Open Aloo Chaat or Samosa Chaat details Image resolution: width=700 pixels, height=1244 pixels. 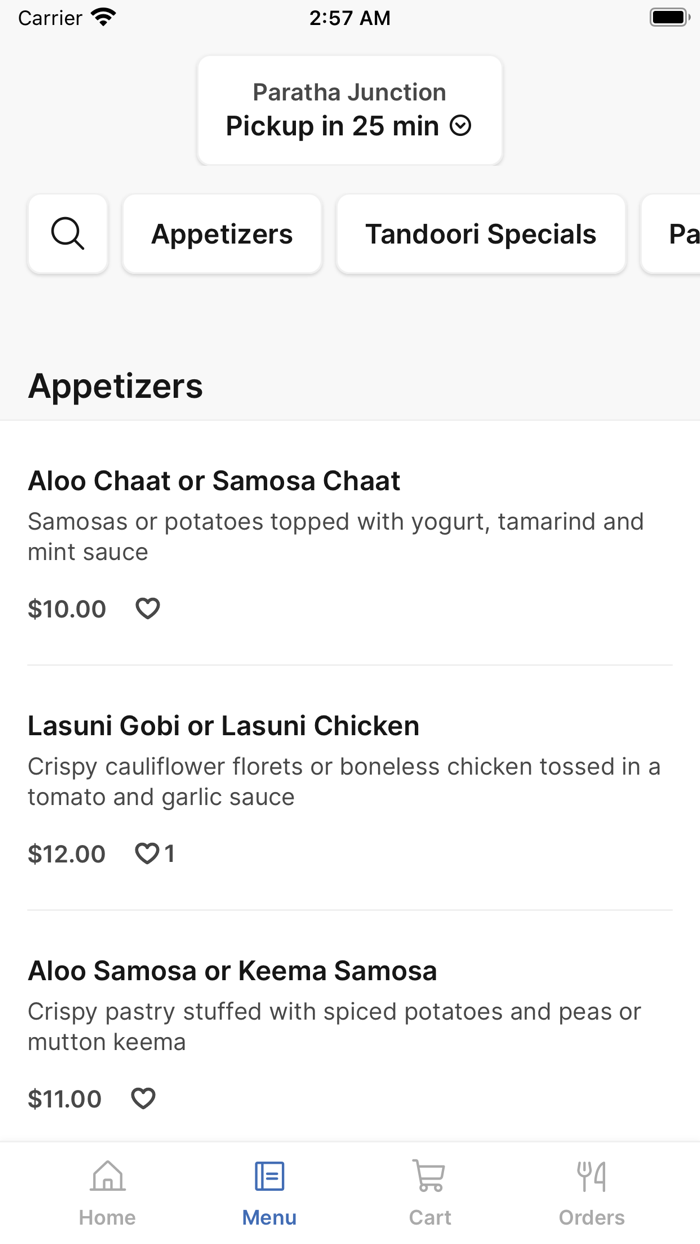tap(214, 481)
